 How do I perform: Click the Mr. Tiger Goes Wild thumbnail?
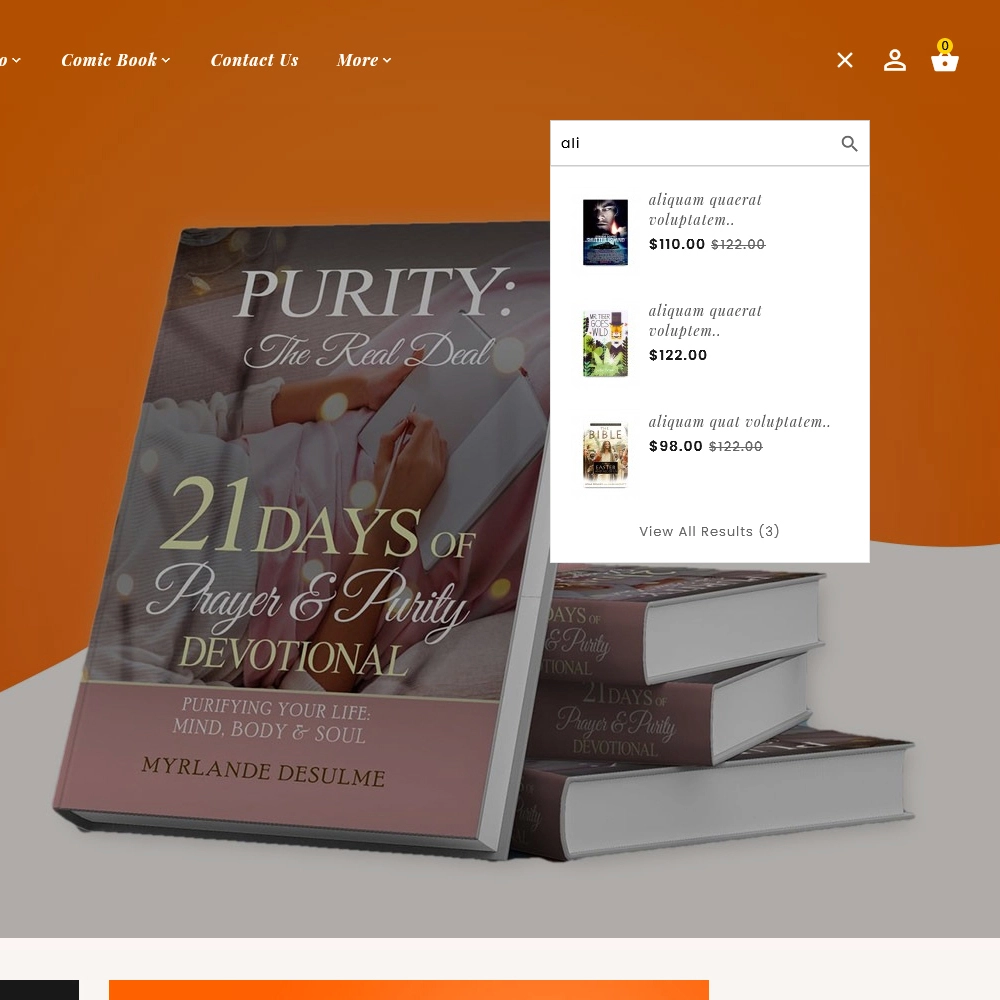coord(605,343)
